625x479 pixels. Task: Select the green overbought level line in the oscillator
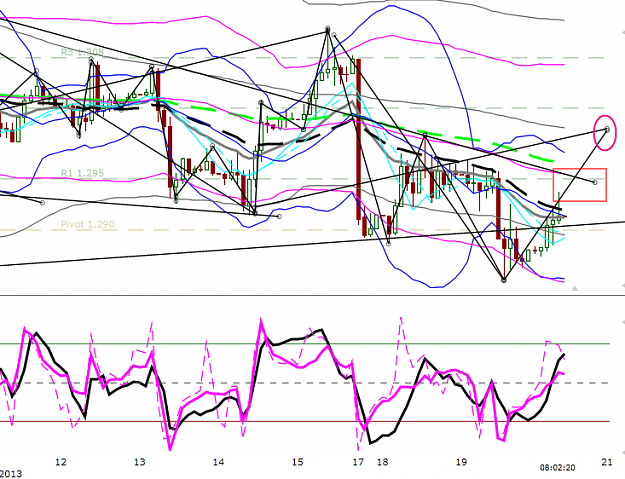tap(305, 343)
